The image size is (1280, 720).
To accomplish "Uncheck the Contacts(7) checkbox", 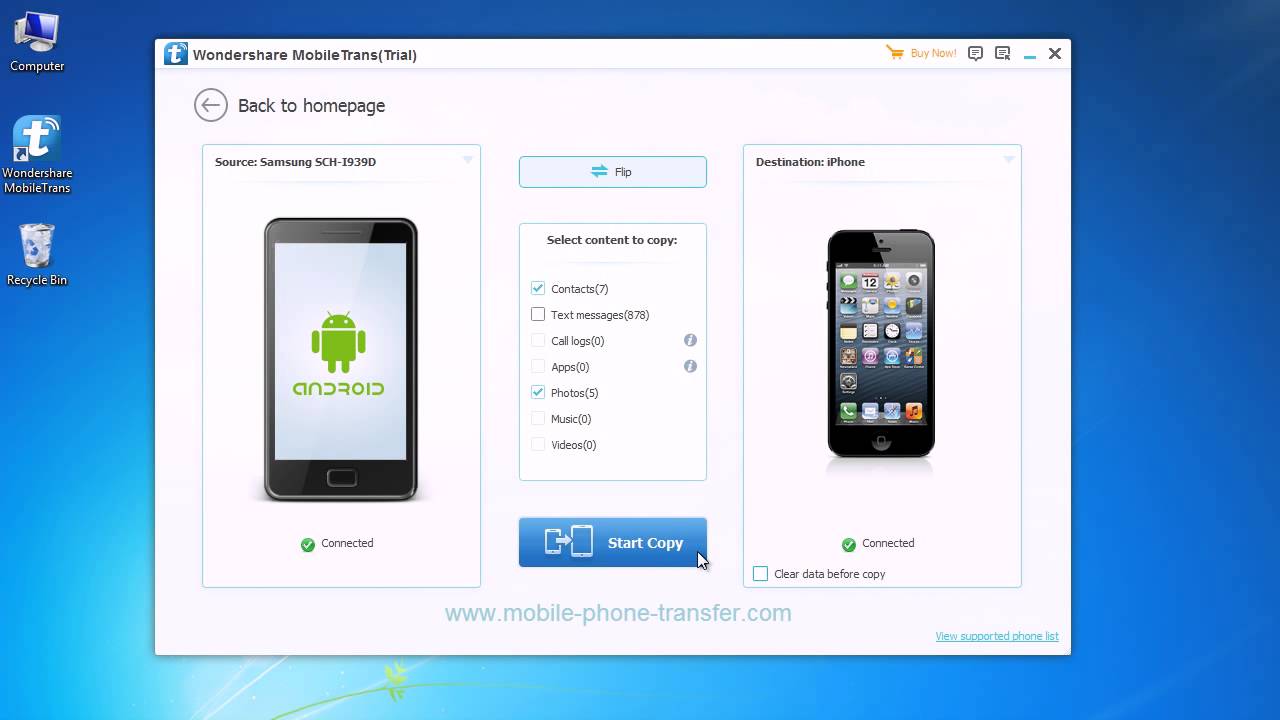I will click(538, 288).
